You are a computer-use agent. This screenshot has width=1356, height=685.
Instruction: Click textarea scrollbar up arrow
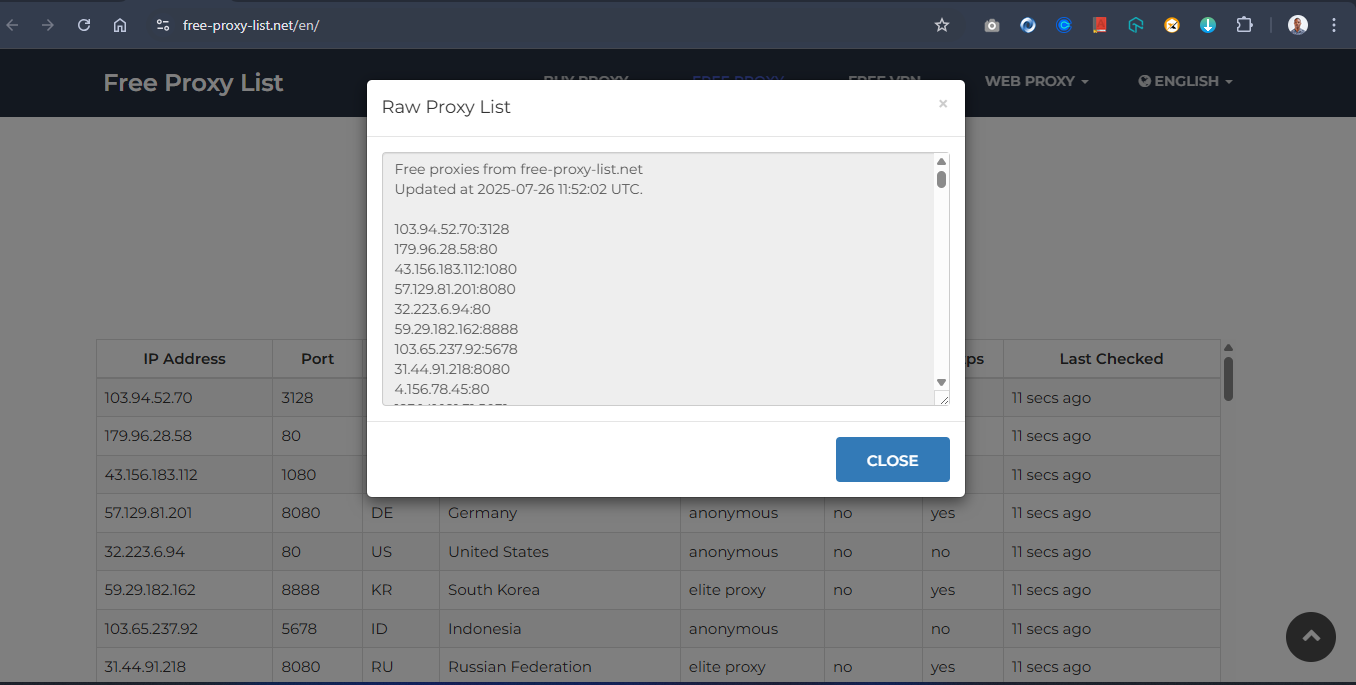point(941,161)
